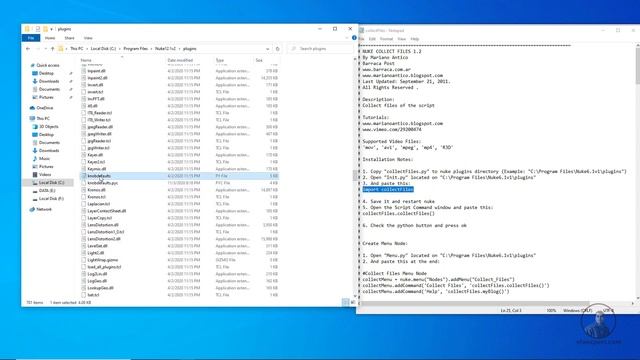The image size is (640, 360).
Task: Click 'Windows (CRLF)' in Notepad status bar
Action: click(x=577, y=311)
